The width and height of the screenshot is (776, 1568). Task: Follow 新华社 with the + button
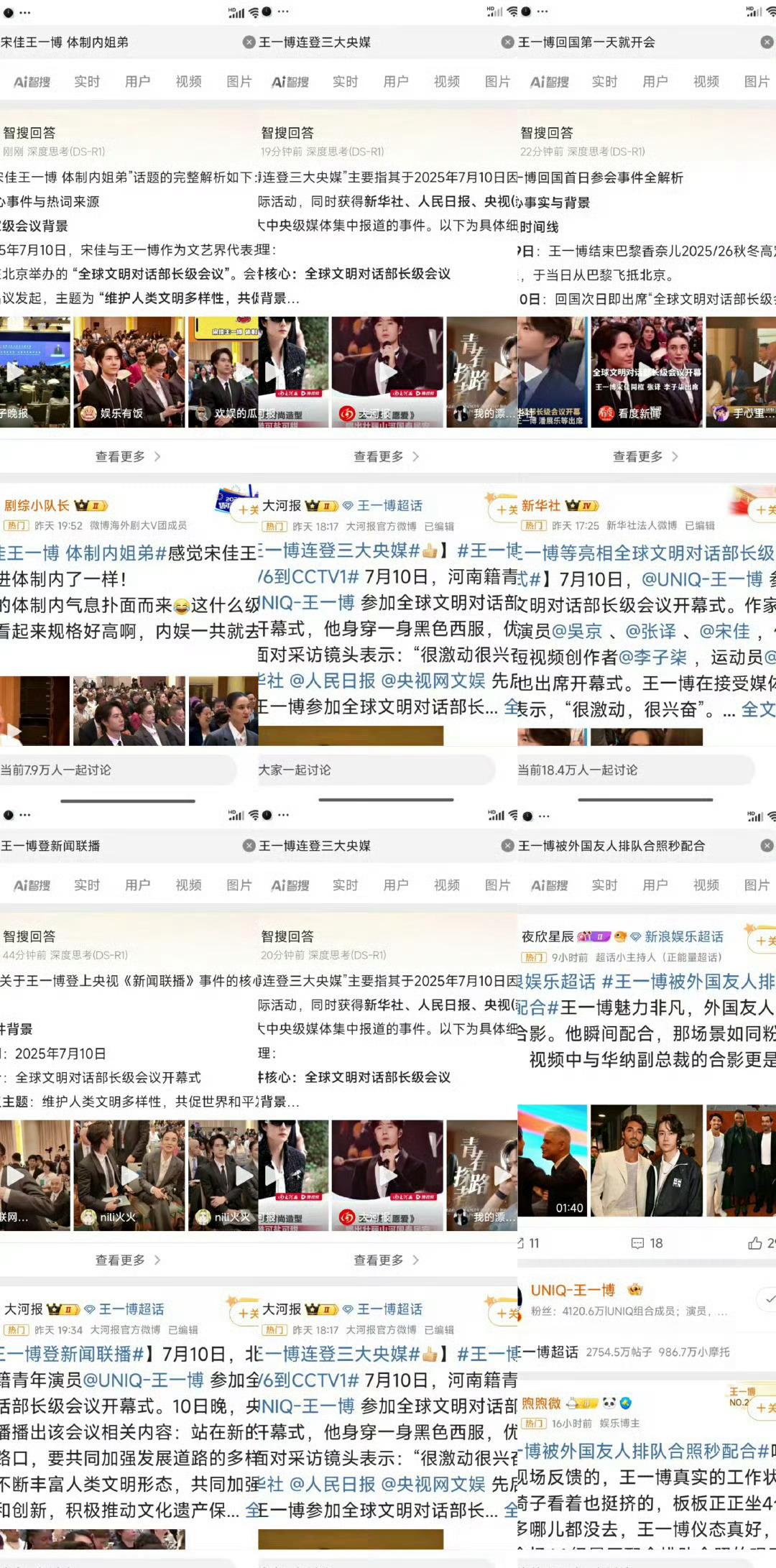point(763,509)
